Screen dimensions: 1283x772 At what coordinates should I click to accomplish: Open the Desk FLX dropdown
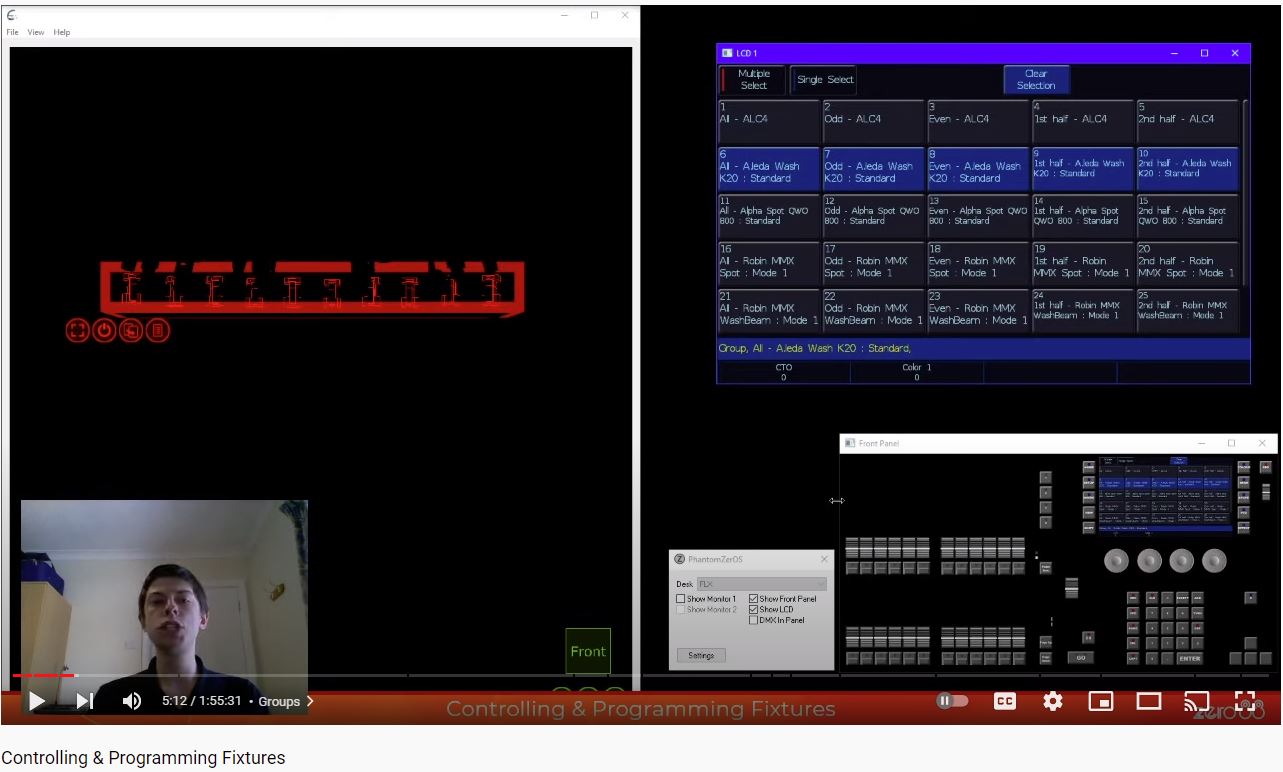point(761,584)
